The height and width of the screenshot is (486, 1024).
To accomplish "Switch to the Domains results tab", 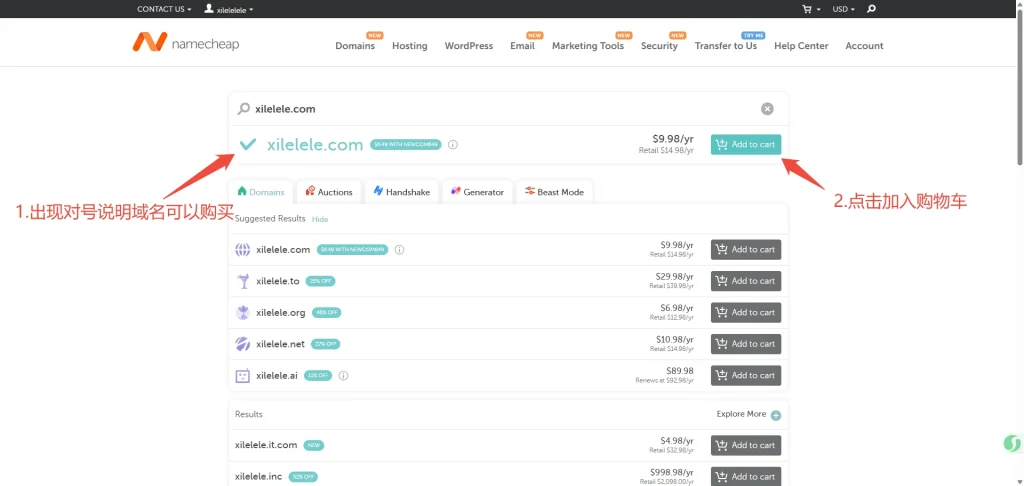I will (x=261, y=192).
